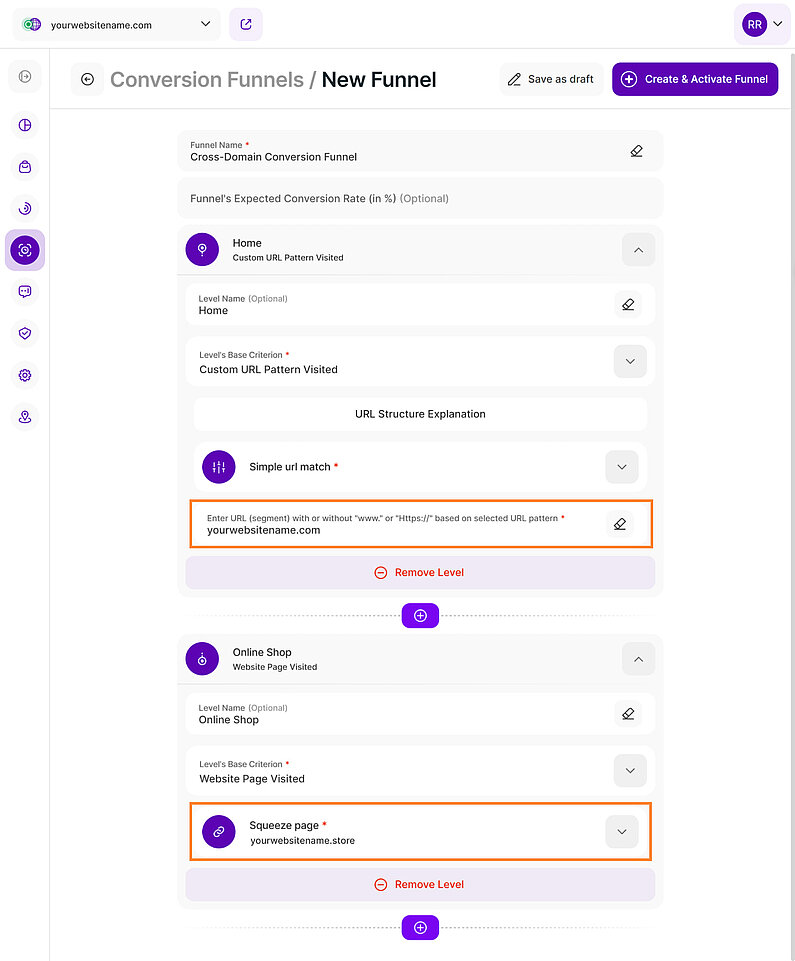This screenshot has width=795, height=961.
Task: Select the highlighted funnels icon in the sidebar
Action: click(24, 250)
